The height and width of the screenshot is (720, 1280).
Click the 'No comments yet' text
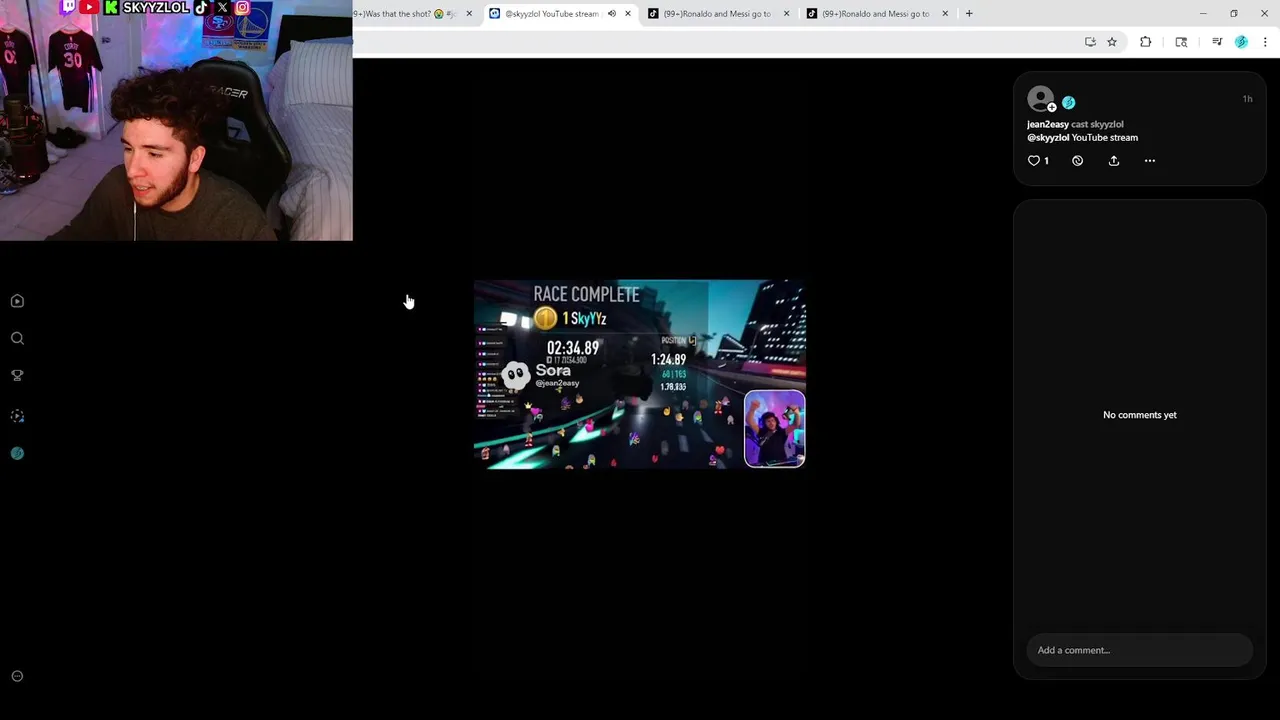(1139, 415)
